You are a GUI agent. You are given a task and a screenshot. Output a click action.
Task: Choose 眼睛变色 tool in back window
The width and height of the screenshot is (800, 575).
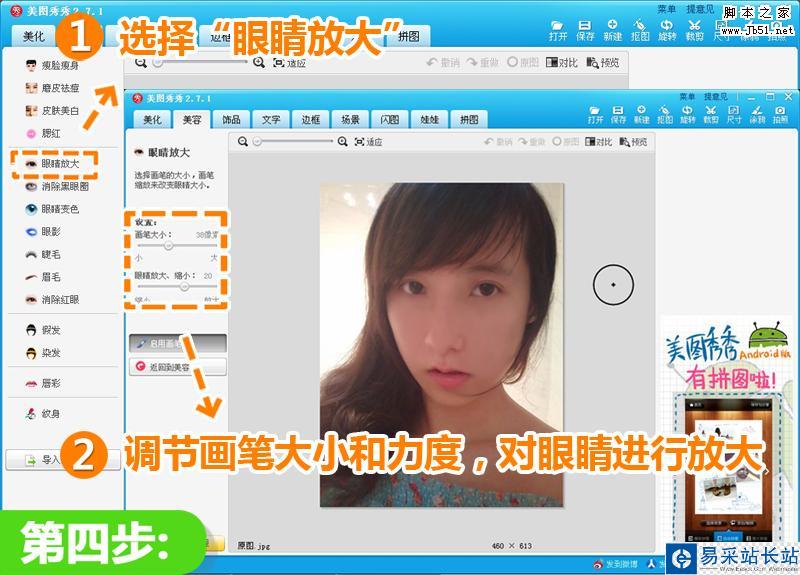coord(52,209)
